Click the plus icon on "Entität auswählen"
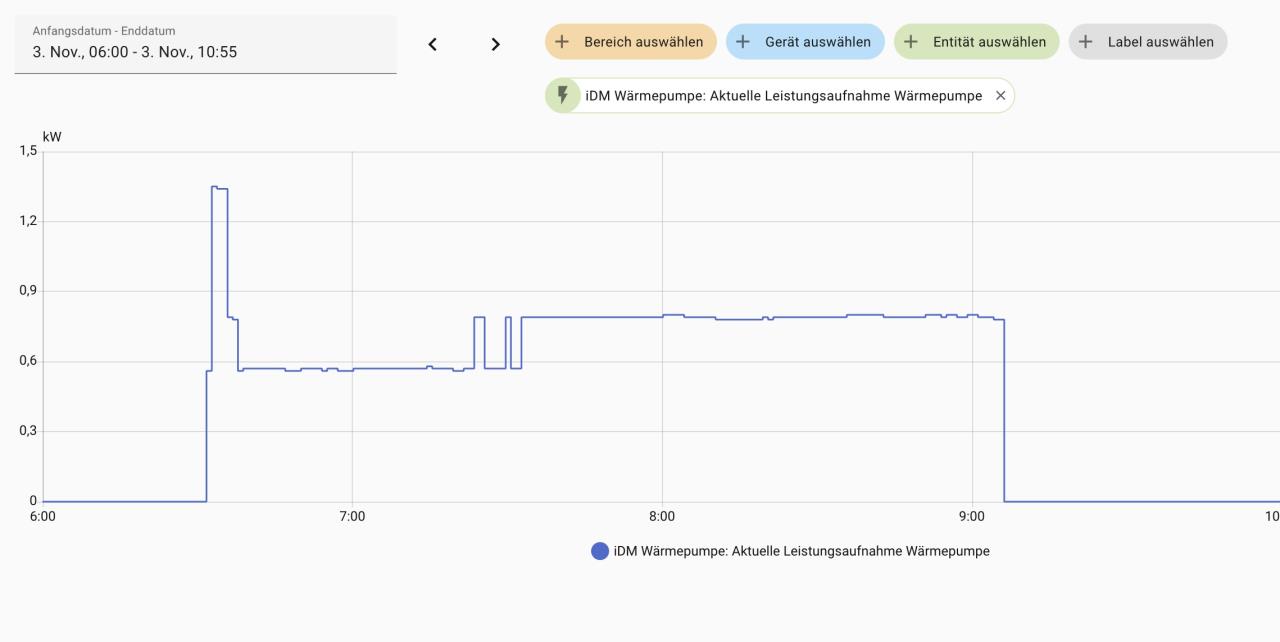Screen dimensions: 1280x642 pos(909,42)
